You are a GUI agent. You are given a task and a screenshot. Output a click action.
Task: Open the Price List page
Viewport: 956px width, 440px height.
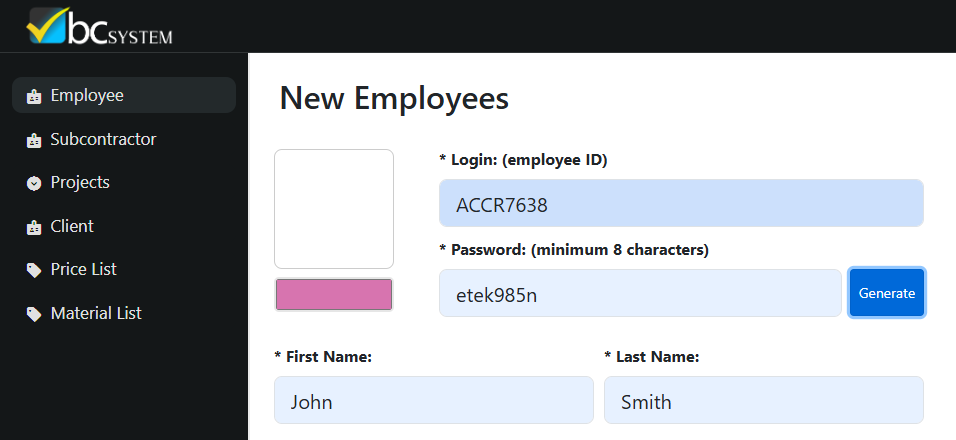[x=124, y=269]
